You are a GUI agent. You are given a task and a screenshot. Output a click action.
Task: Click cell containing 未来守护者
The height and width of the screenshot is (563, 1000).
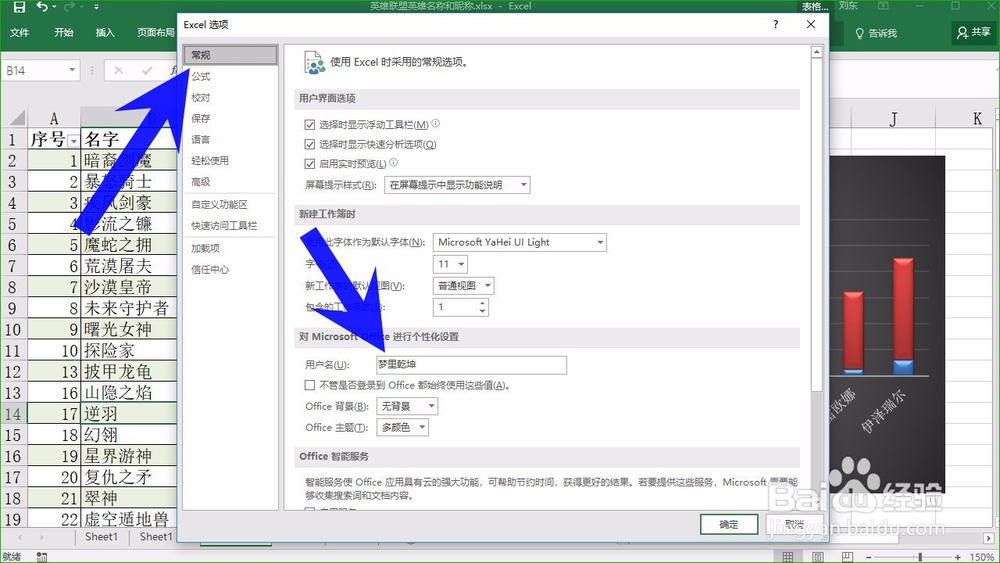point(129,309)
